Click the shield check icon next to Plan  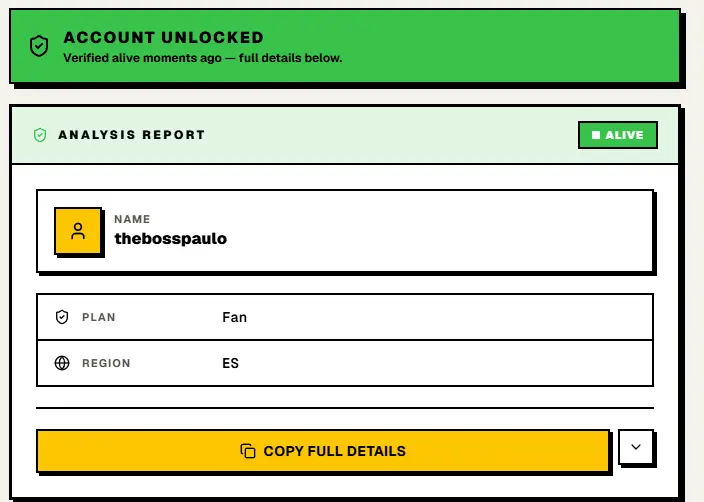(x=62, y=317)
